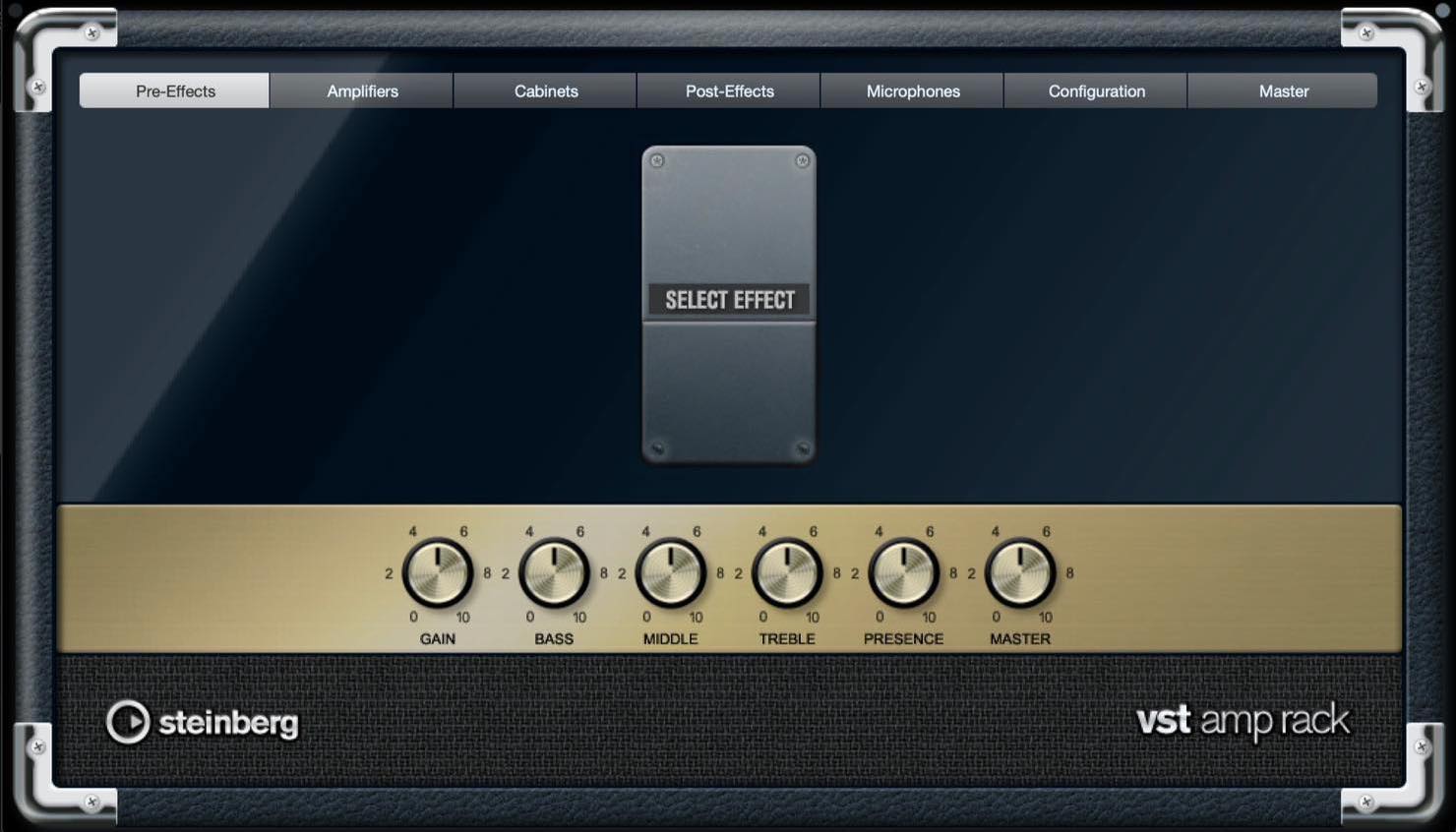Click the PRESENCE knob
The image size is (1456, 832).
[904, 573]
